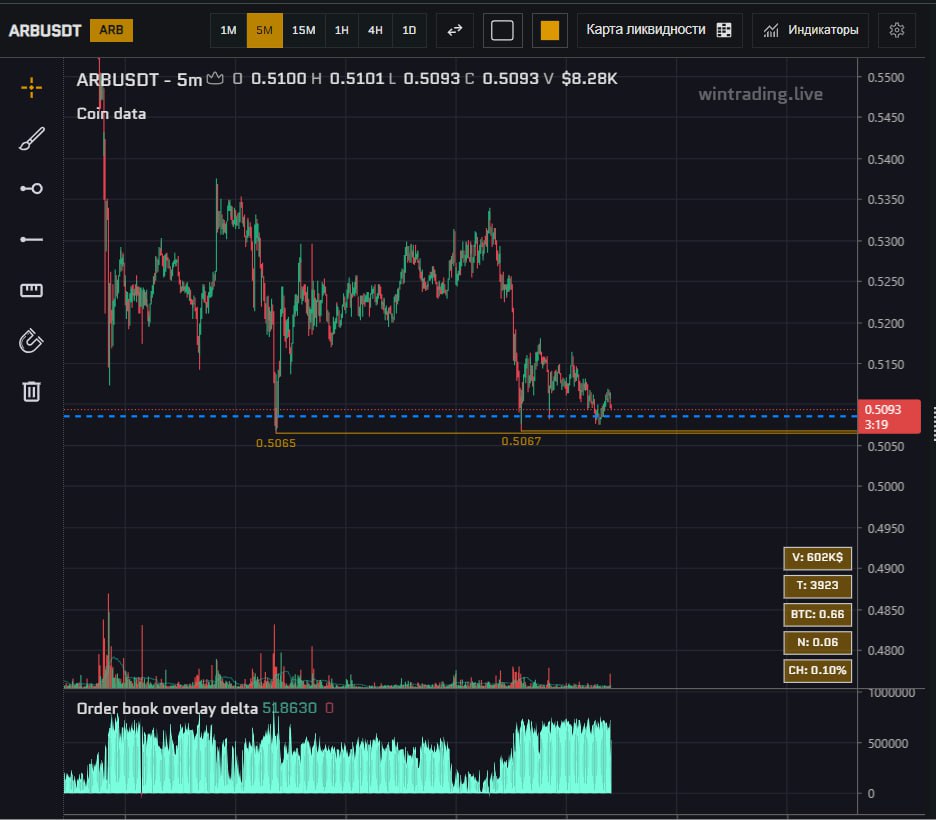Click the orange color swatch
The width and height of the screenshot is (936, 820).
549,30
